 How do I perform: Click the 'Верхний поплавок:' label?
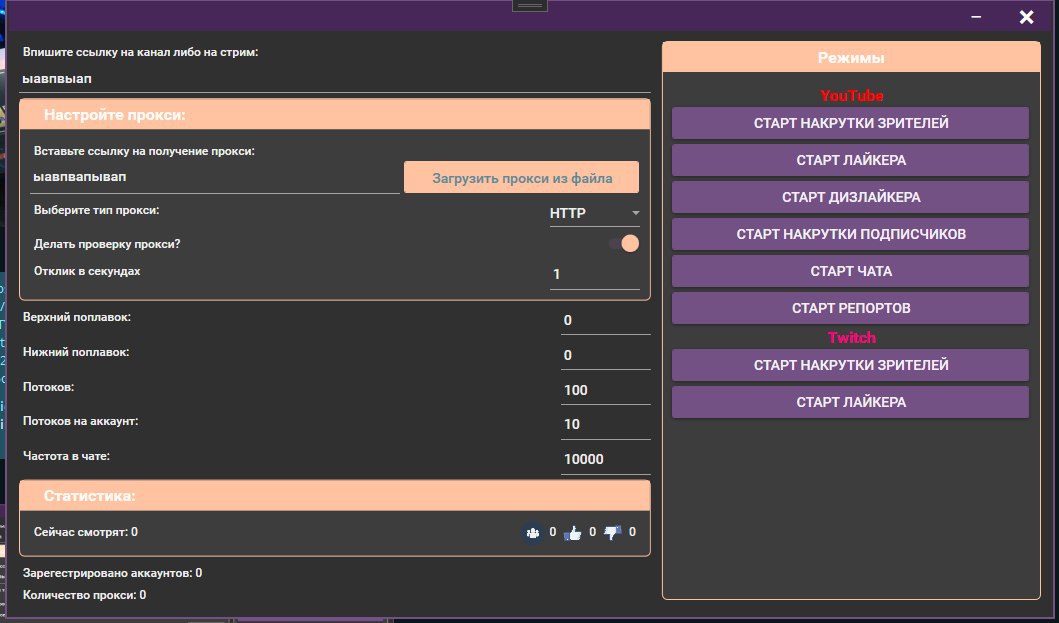coord(77,317)
